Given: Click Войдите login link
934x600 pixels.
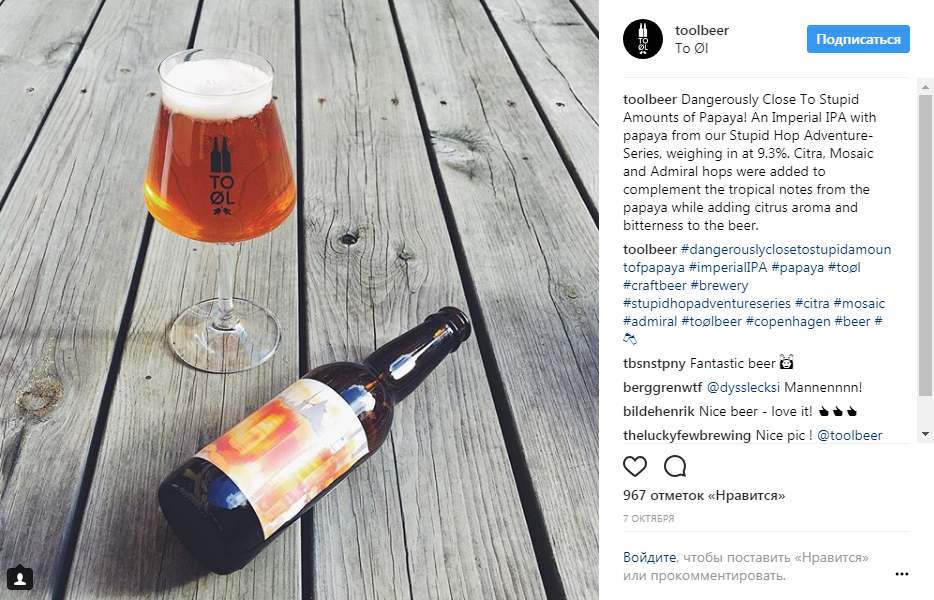Looking at the screenshot, I should point(649,558).
